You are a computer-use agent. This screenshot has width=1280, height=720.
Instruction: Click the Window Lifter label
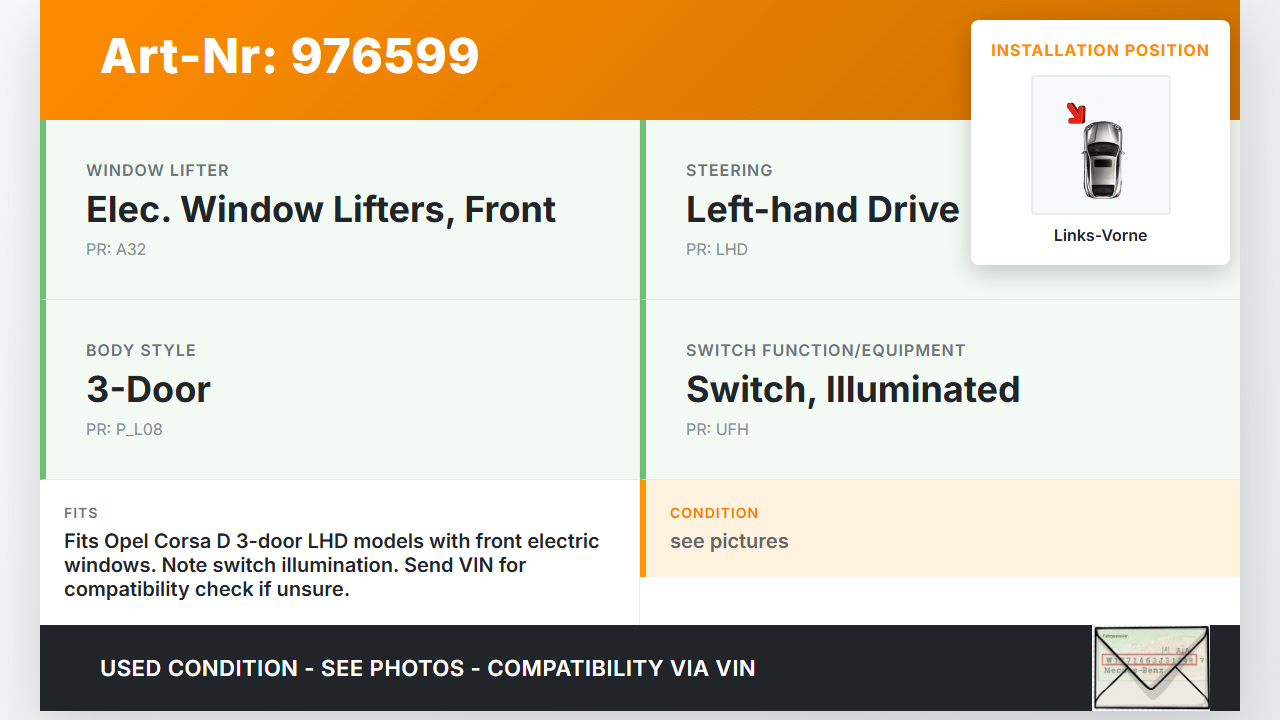(157, 170)
